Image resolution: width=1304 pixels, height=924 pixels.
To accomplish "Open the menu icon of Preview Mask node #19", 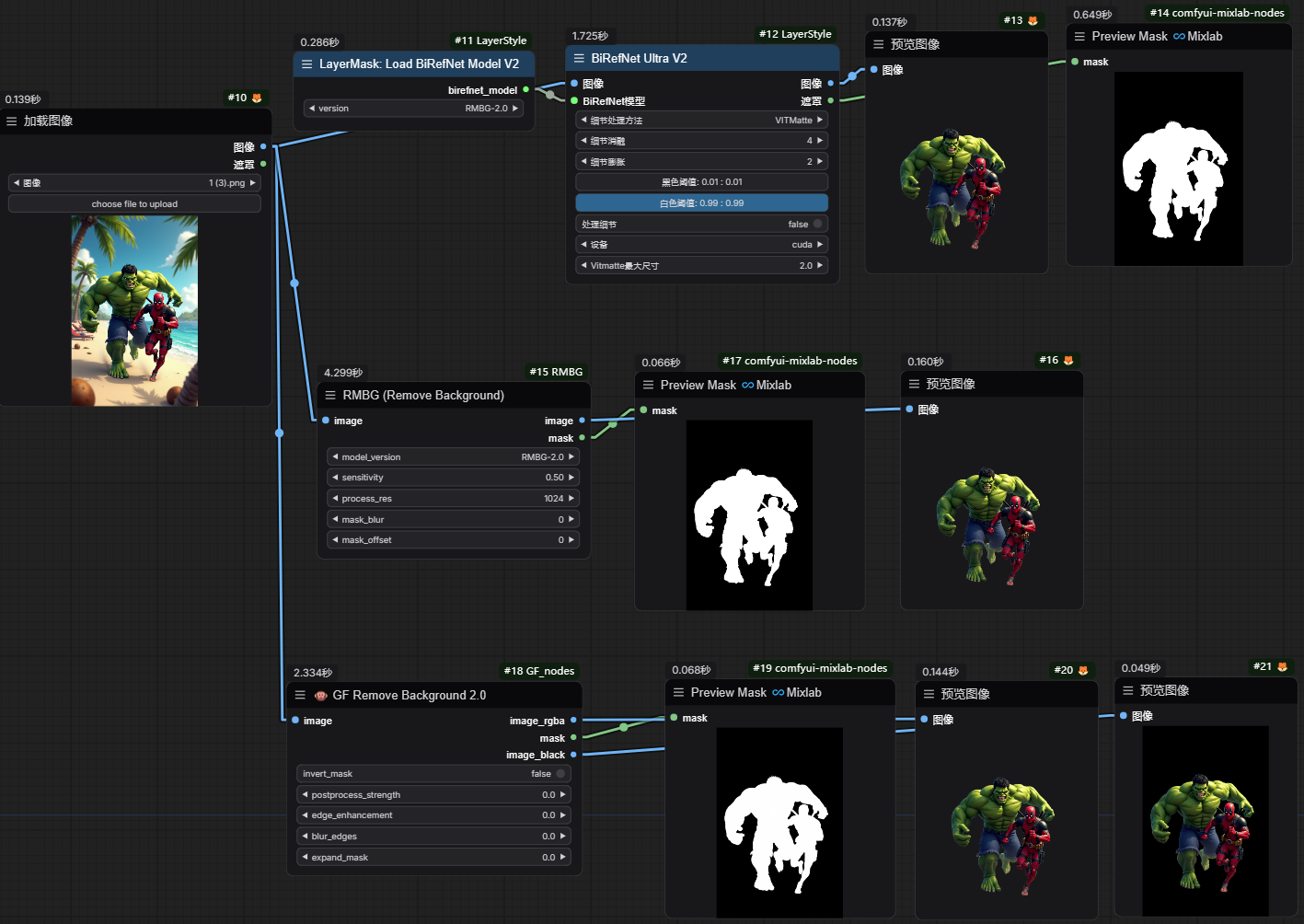I will click(678, 693).
